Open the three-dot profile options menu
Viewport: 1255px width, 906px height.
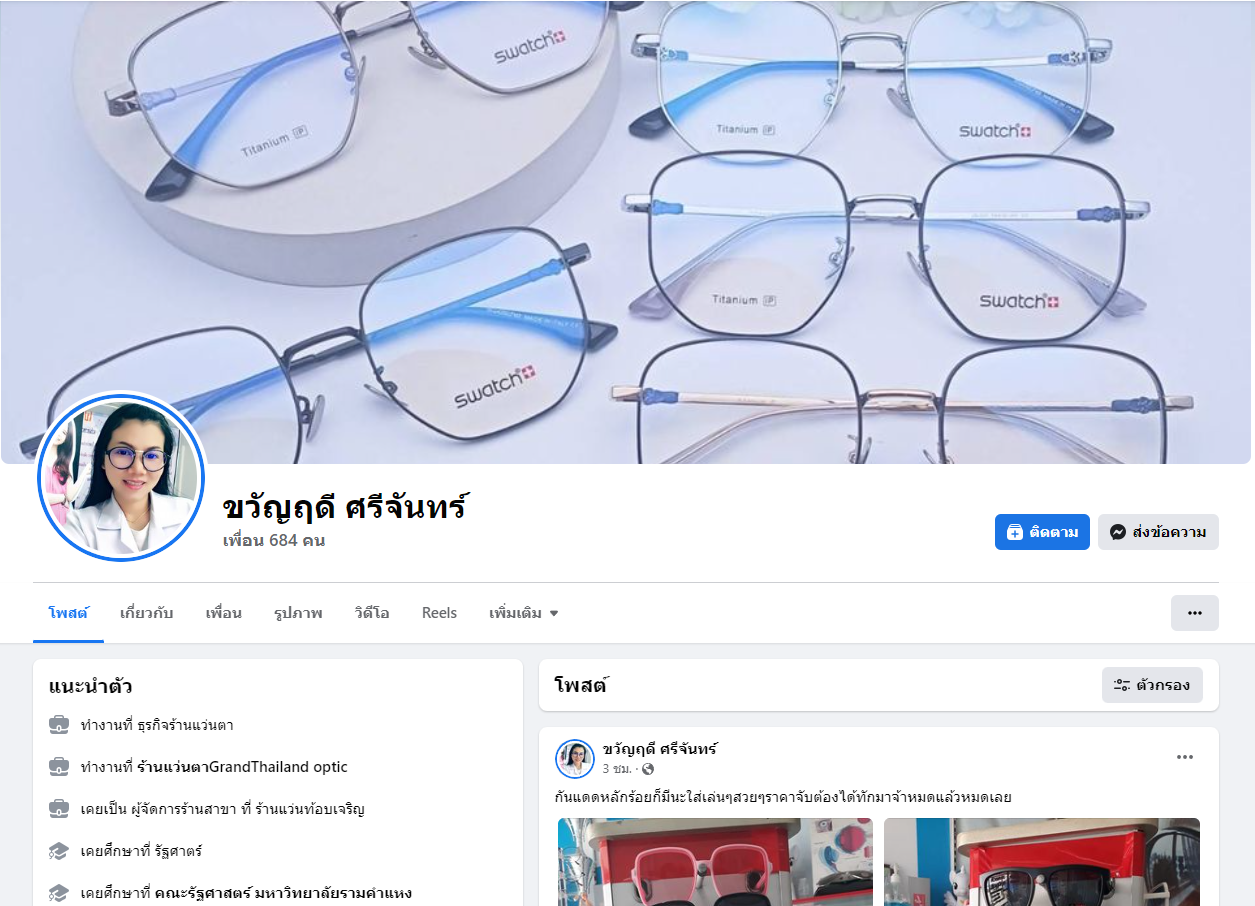coord(1195,613)
